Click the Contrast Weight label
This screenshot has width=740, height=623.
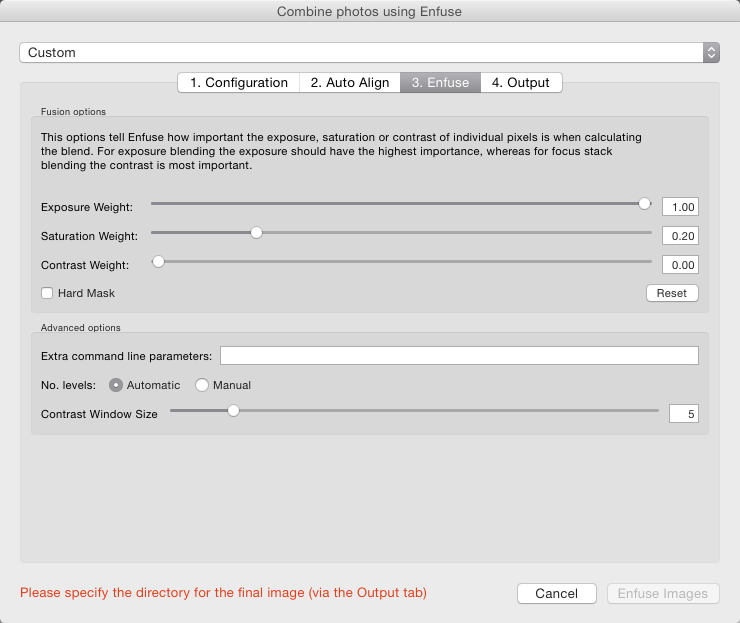pos(85,265)
